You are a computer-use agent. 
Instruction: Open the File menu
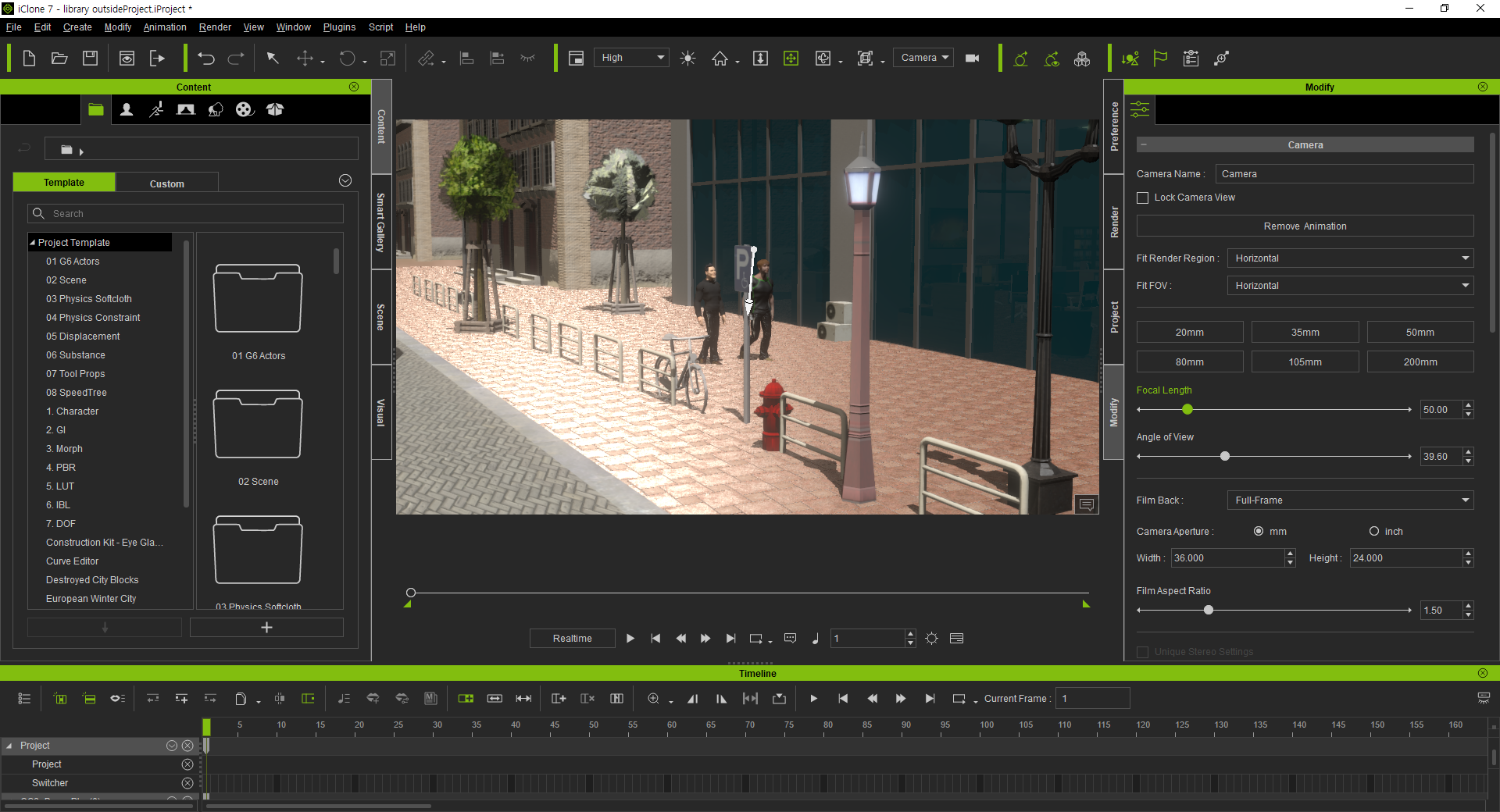tap(14, 27)
